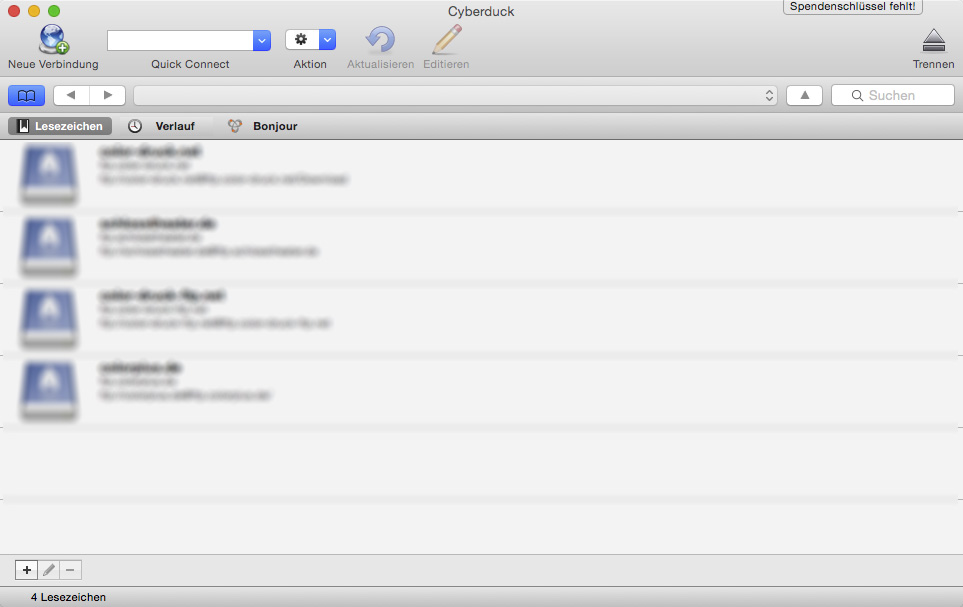The height and width of the screenshot is (607, 963).
Task: Click the Suchen search field
Action: click(892, 95)
